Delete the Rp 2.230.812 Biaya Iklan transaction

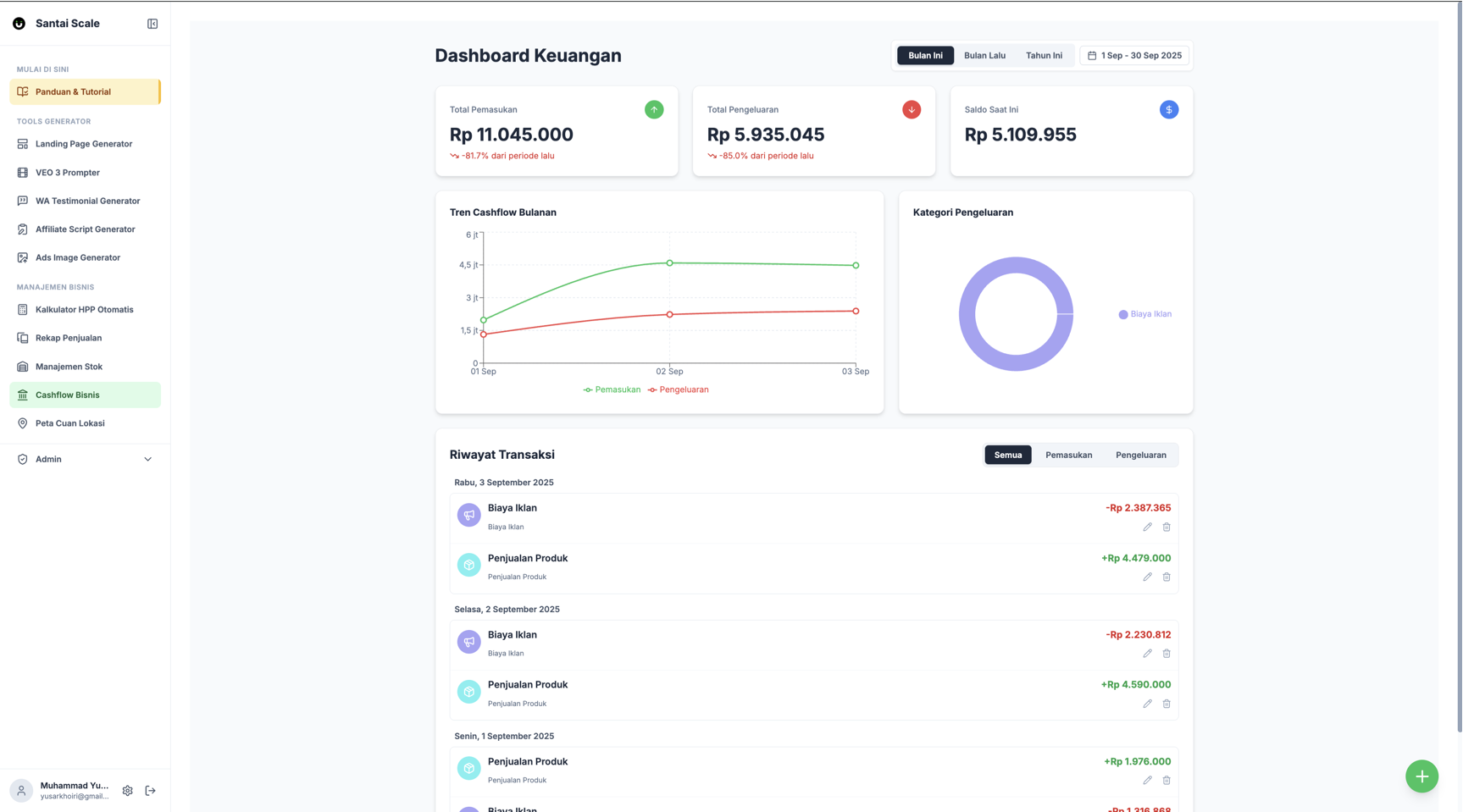(1167, 654)
